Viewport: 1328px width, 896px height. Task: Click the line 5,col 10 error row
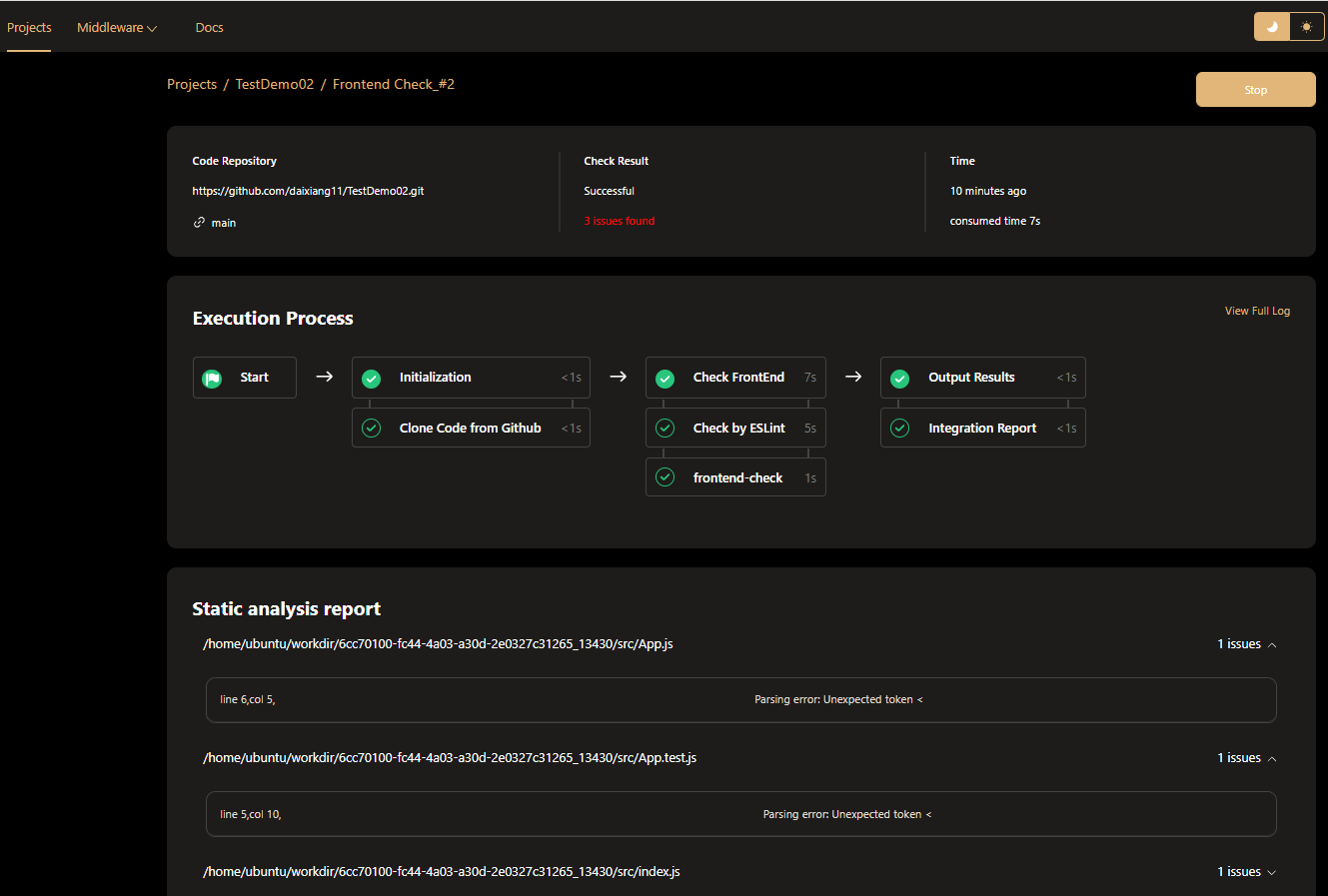741,814
